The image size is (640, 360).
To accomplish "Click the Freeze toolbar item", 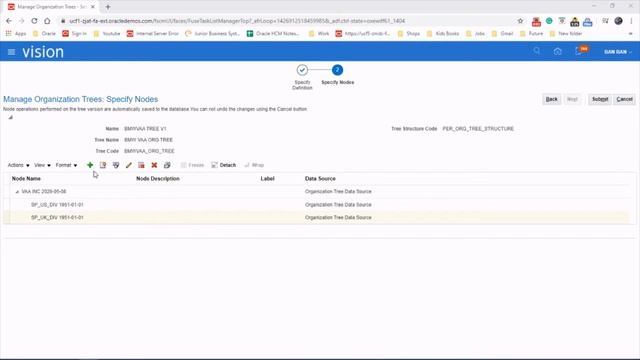I will coord(192,165).
